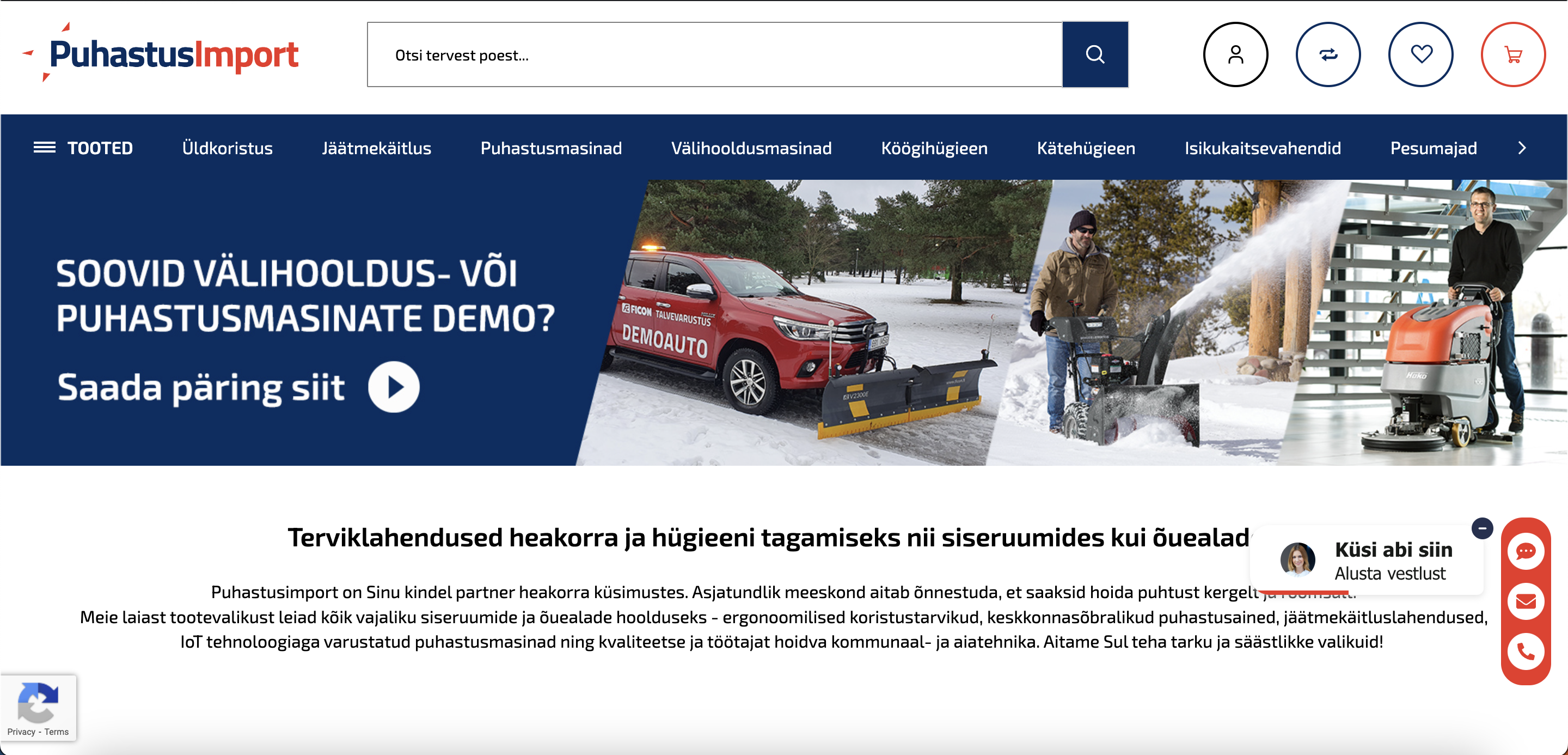This screenshot has height=755, width=1568.
Task: Click the 'Terviklahendused heakorra ja hügieeni' heading
Action: pyautogui.click(x=768, y=538)
